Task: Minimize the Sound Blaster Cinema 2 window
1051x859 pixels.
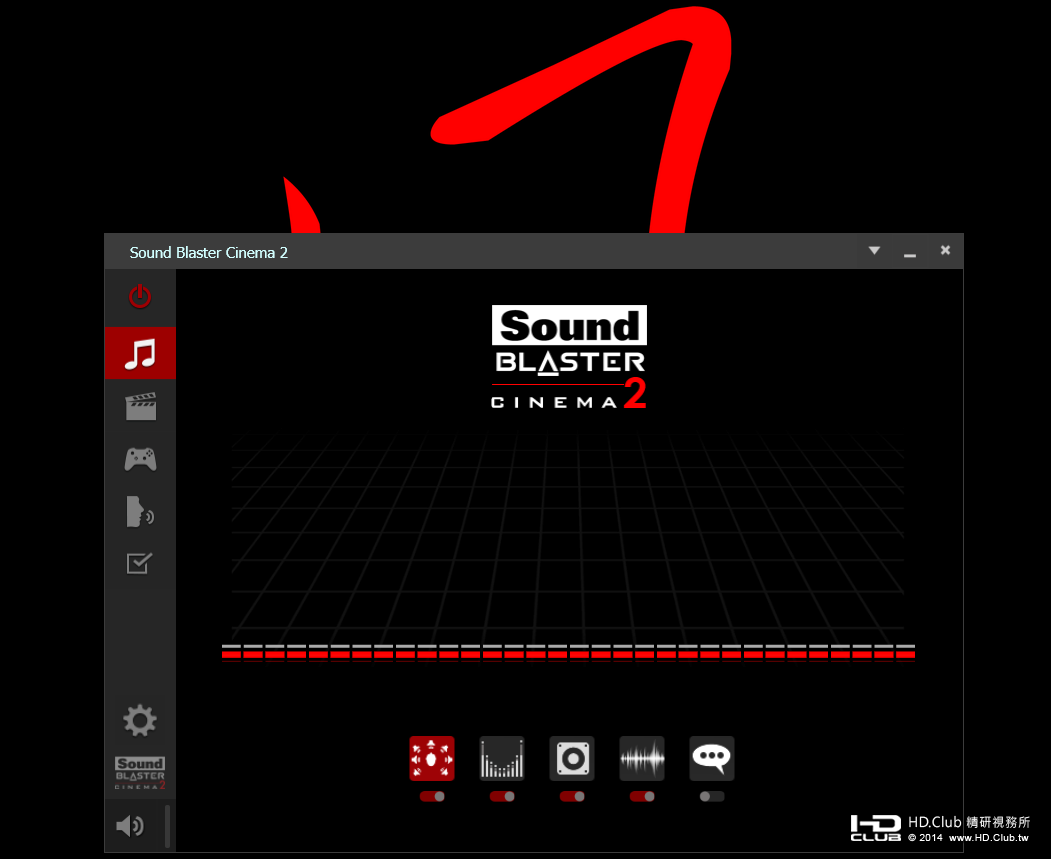Action: pos(910,255)
